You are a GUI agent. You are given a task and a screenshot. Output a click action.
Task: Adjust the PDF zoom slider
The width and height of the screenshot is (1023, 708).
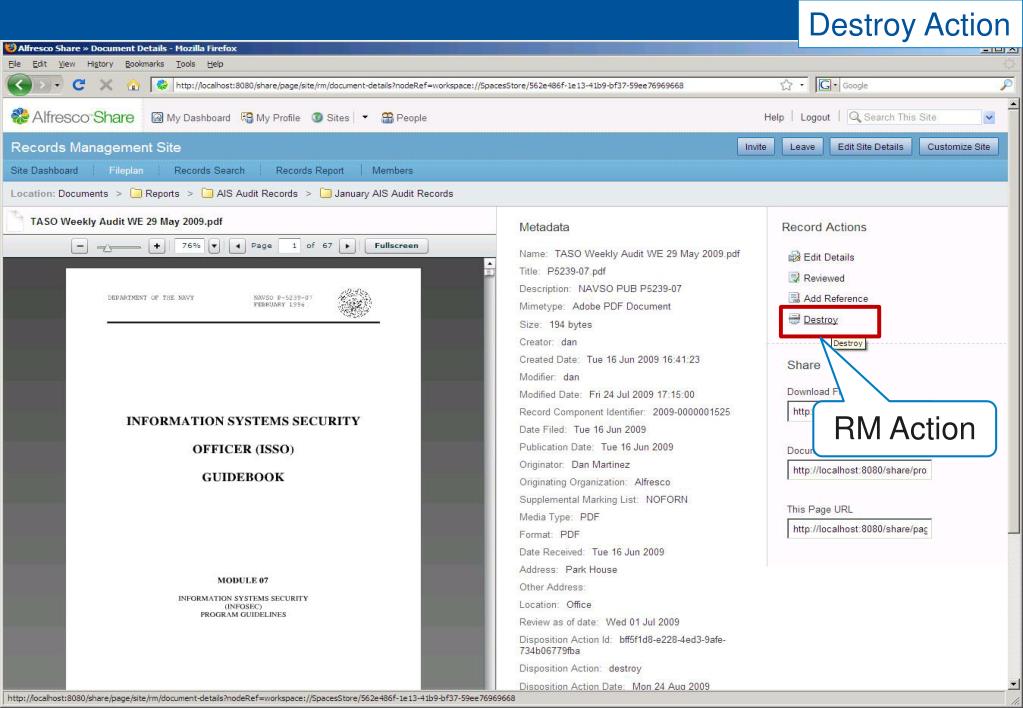tap(119, 247)
